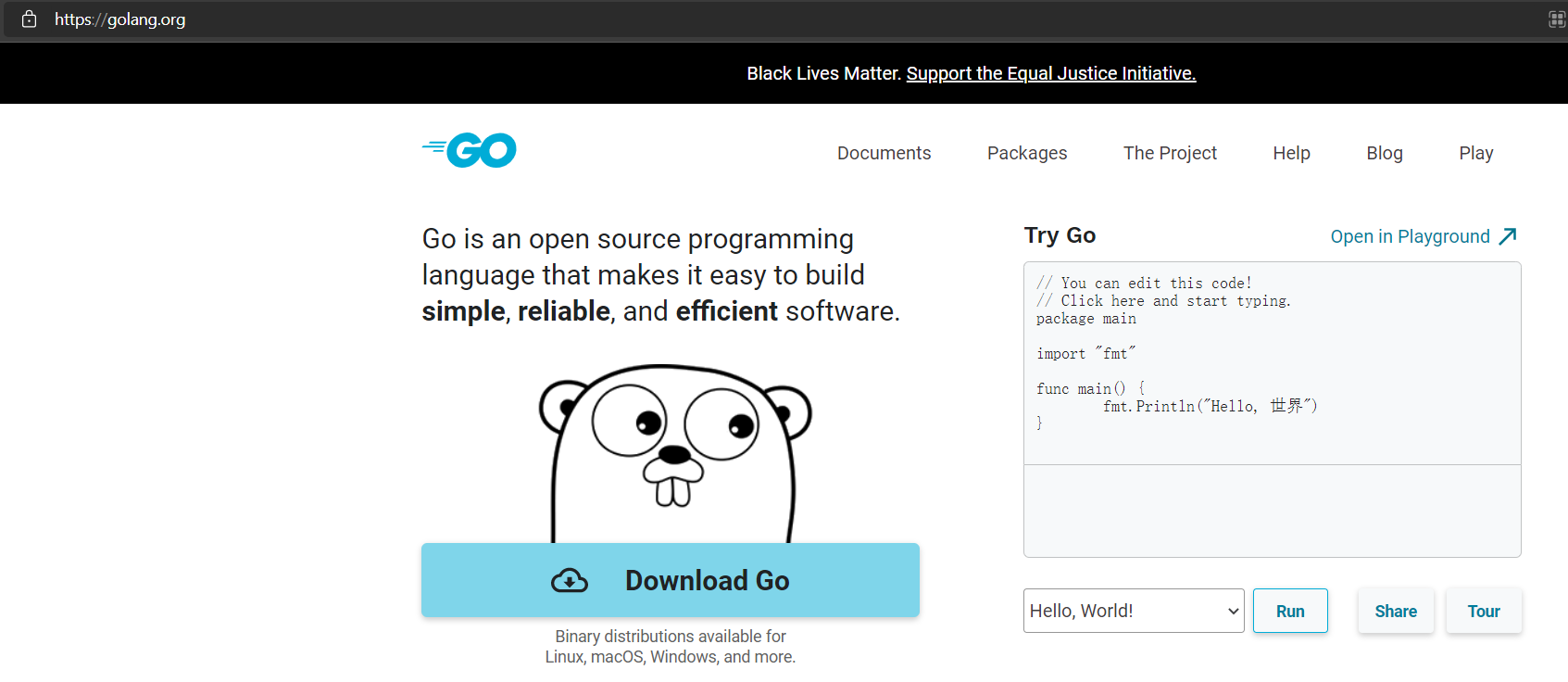The width and height of the screenshot is (1568, 682).
Task: Click the 'Try Go' heading
Action: click(x=1060, y=235)
